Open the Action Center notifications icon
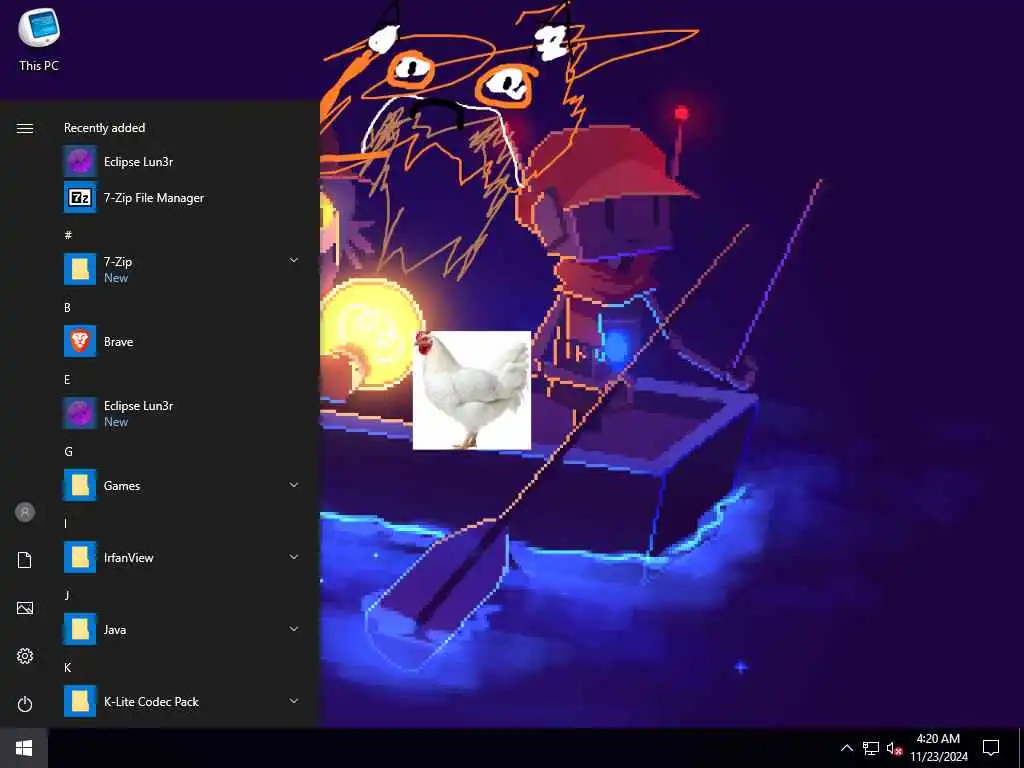This screenshot has width=1024, height=768. pyautogui.click(x=991, y=748)
